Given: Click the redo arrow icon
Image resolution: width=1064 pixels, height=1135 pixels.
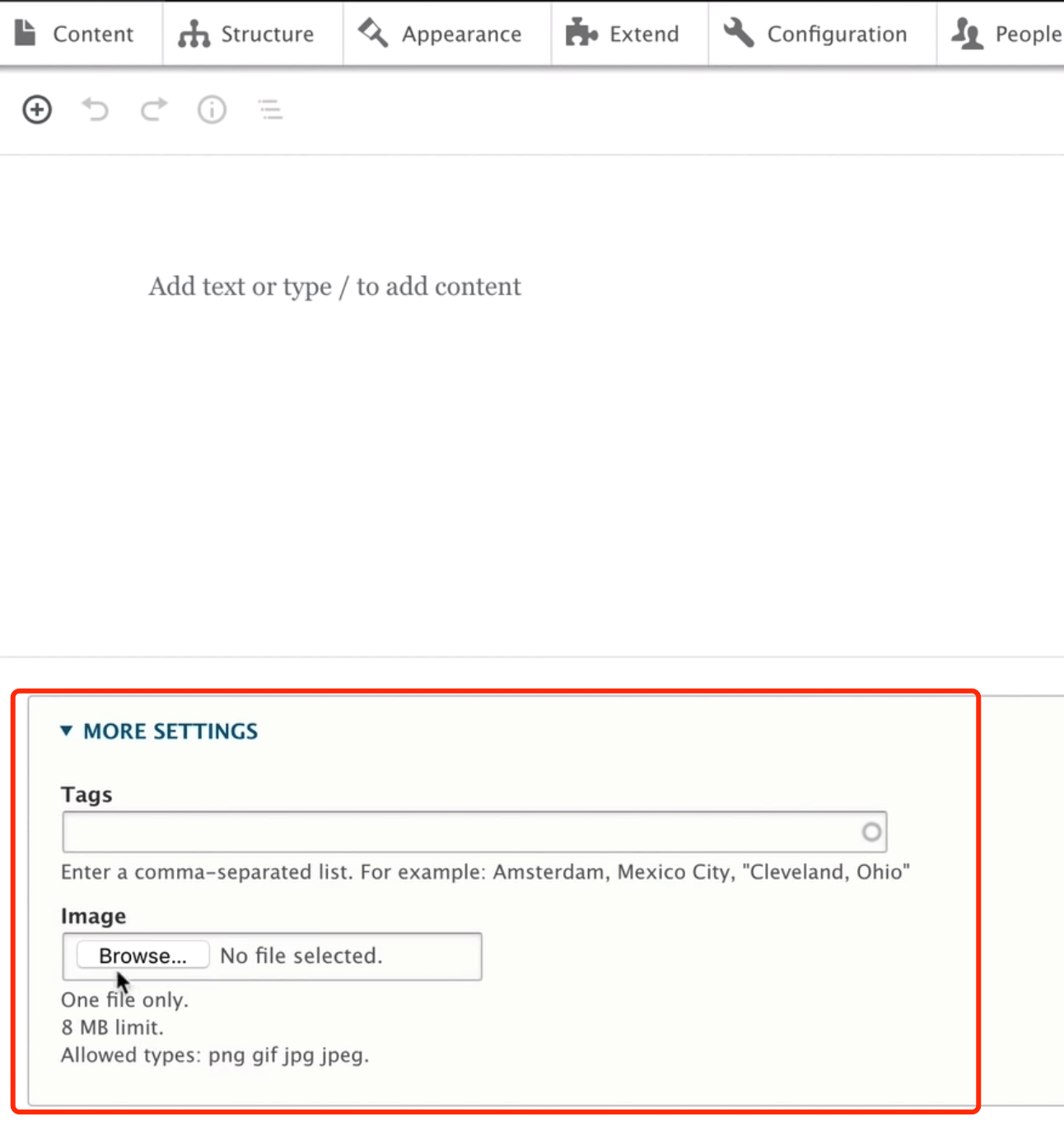Looking at the screenshot, I should [154, 110].
